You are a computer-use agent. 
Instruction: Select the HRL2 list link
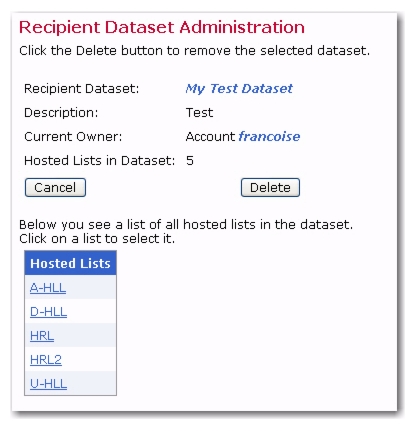(x=46, y=359)
